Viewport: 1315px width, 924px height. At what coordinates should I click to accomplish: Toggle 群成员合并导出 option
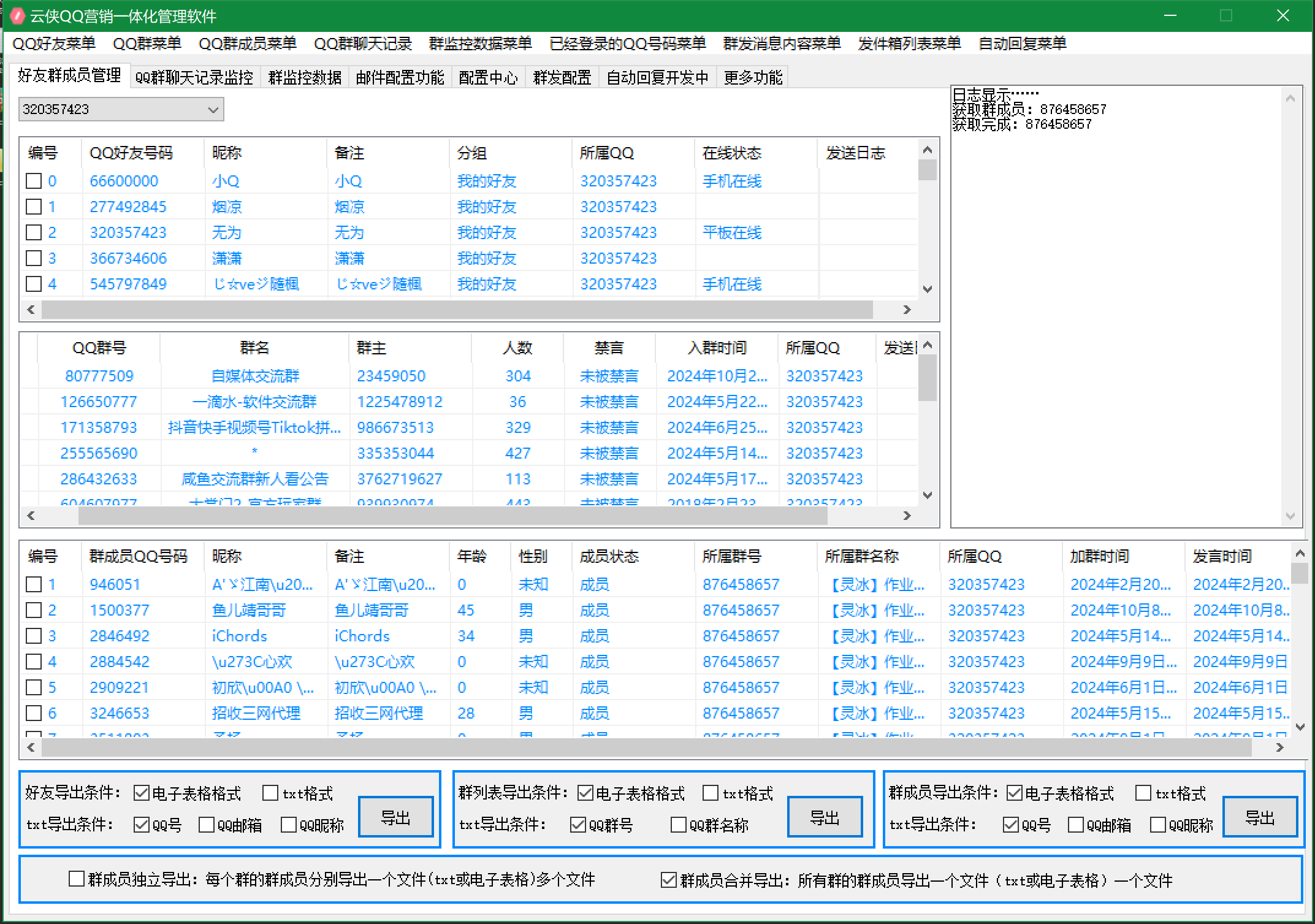coord(669,880)
